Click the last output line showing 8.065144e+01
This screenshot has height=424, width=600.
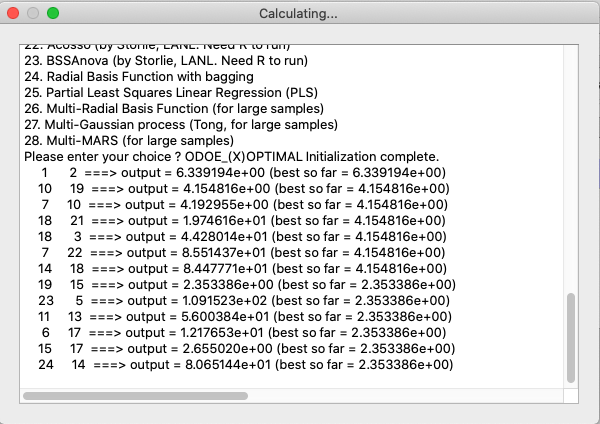pyautogui.click(x=246, y=365)
